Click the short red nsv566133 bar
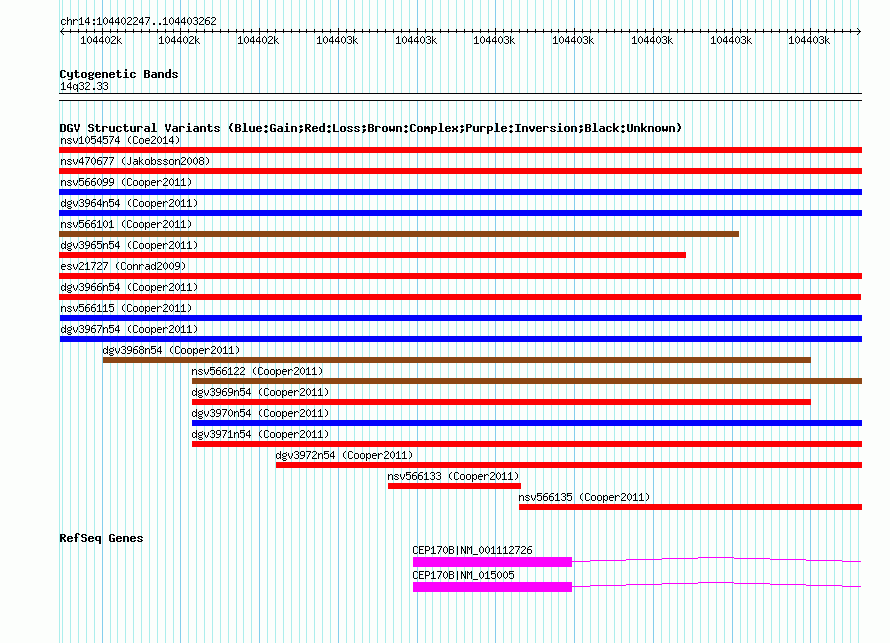The image size is (890, 643). point(454,486)
